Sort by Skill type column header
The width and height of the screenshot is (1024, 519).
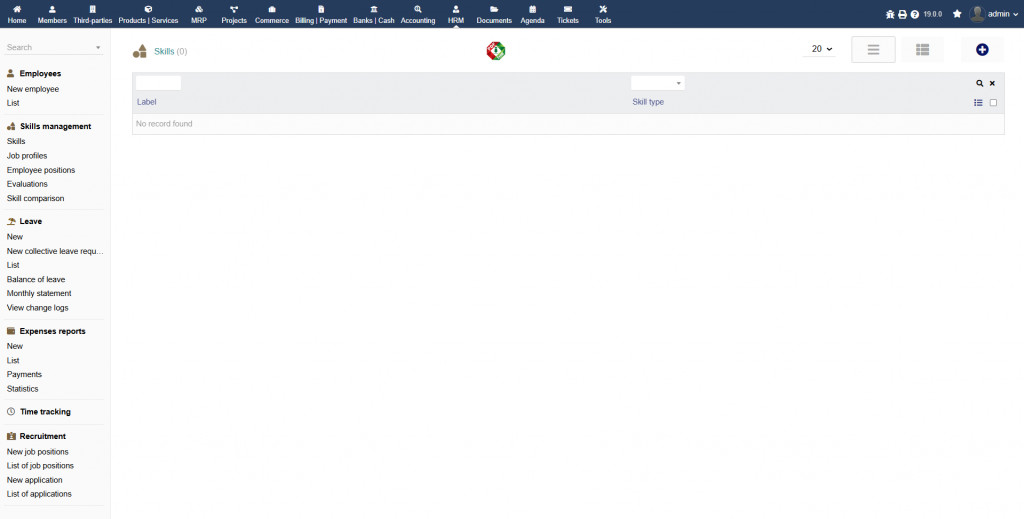click(x=648, y=102)
